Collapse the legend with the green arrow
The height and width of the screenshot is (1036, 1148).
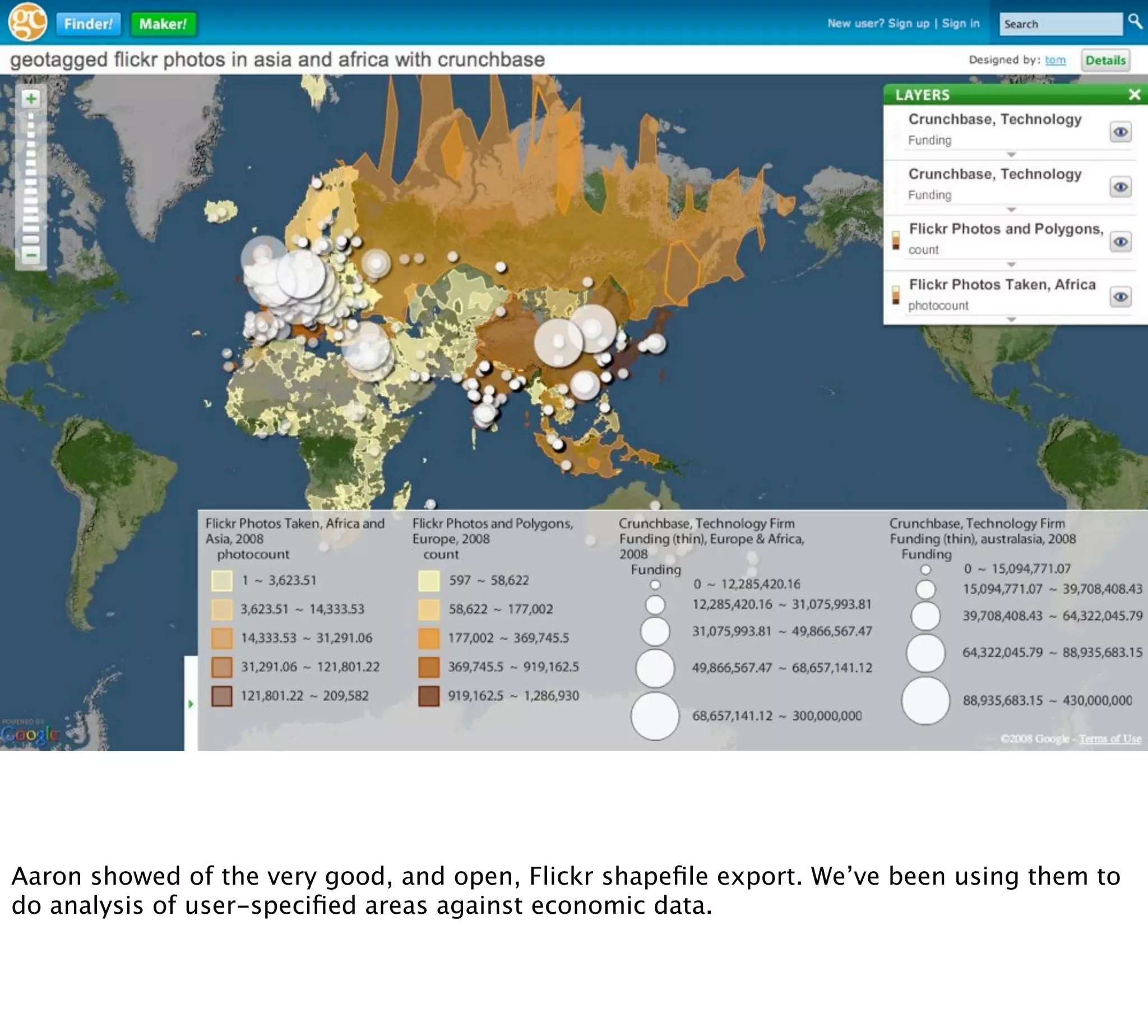pyautogui.click(x=191, y=704)
